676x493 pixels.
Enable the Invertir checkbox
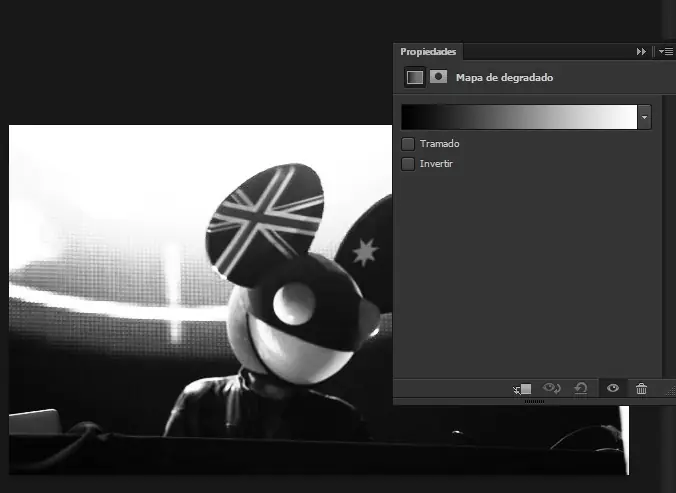tap(408, 164)
